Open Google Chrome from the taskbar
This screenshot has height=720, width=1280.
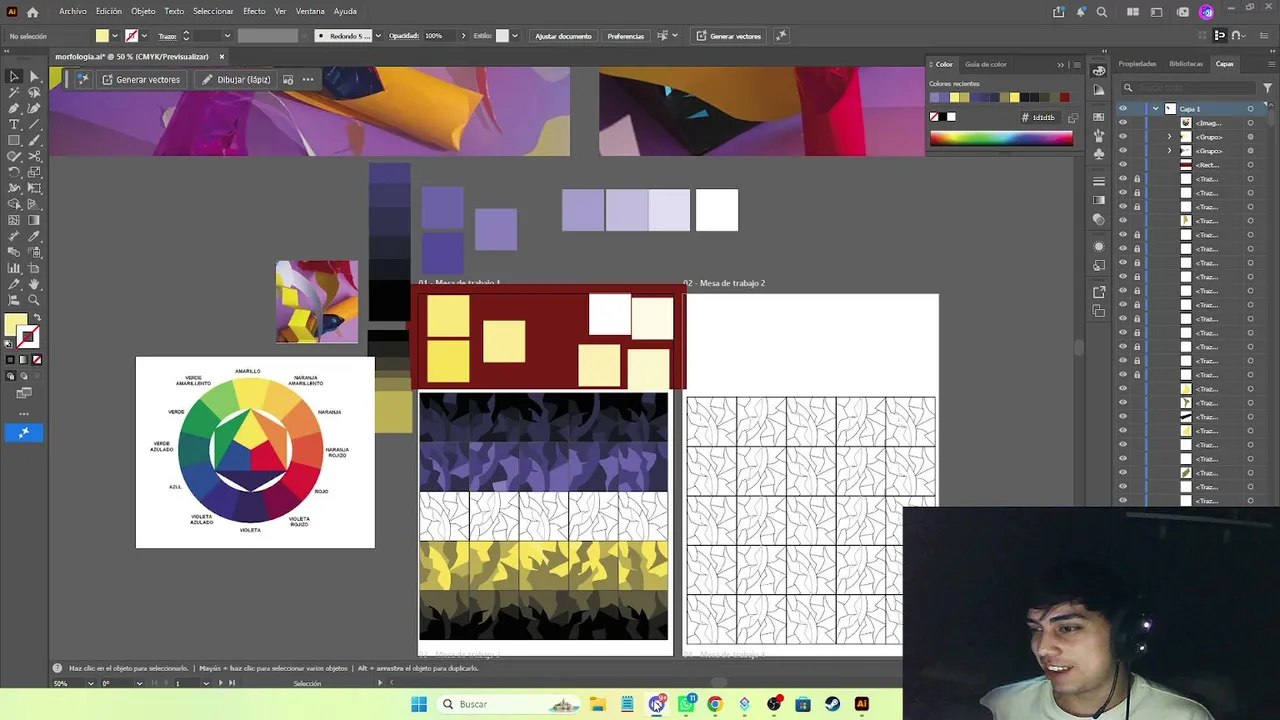pos(715,704)
